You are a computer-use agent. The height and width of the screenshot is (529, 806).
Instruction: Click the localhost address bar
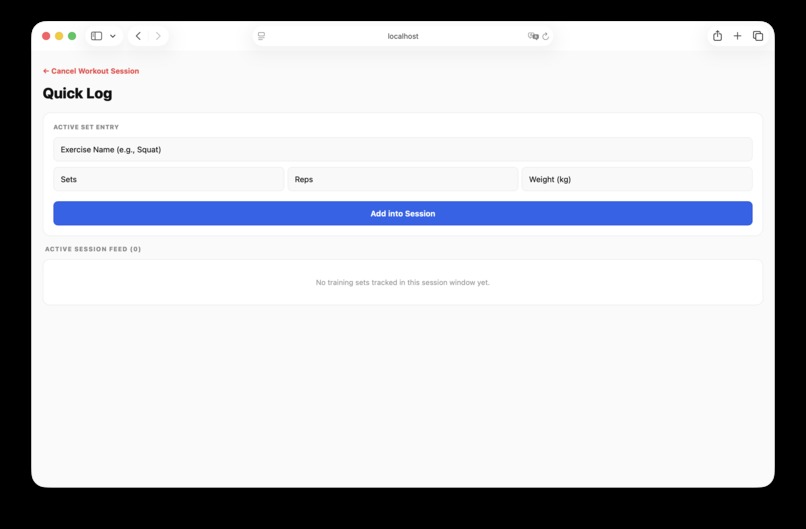click(402, 36)
